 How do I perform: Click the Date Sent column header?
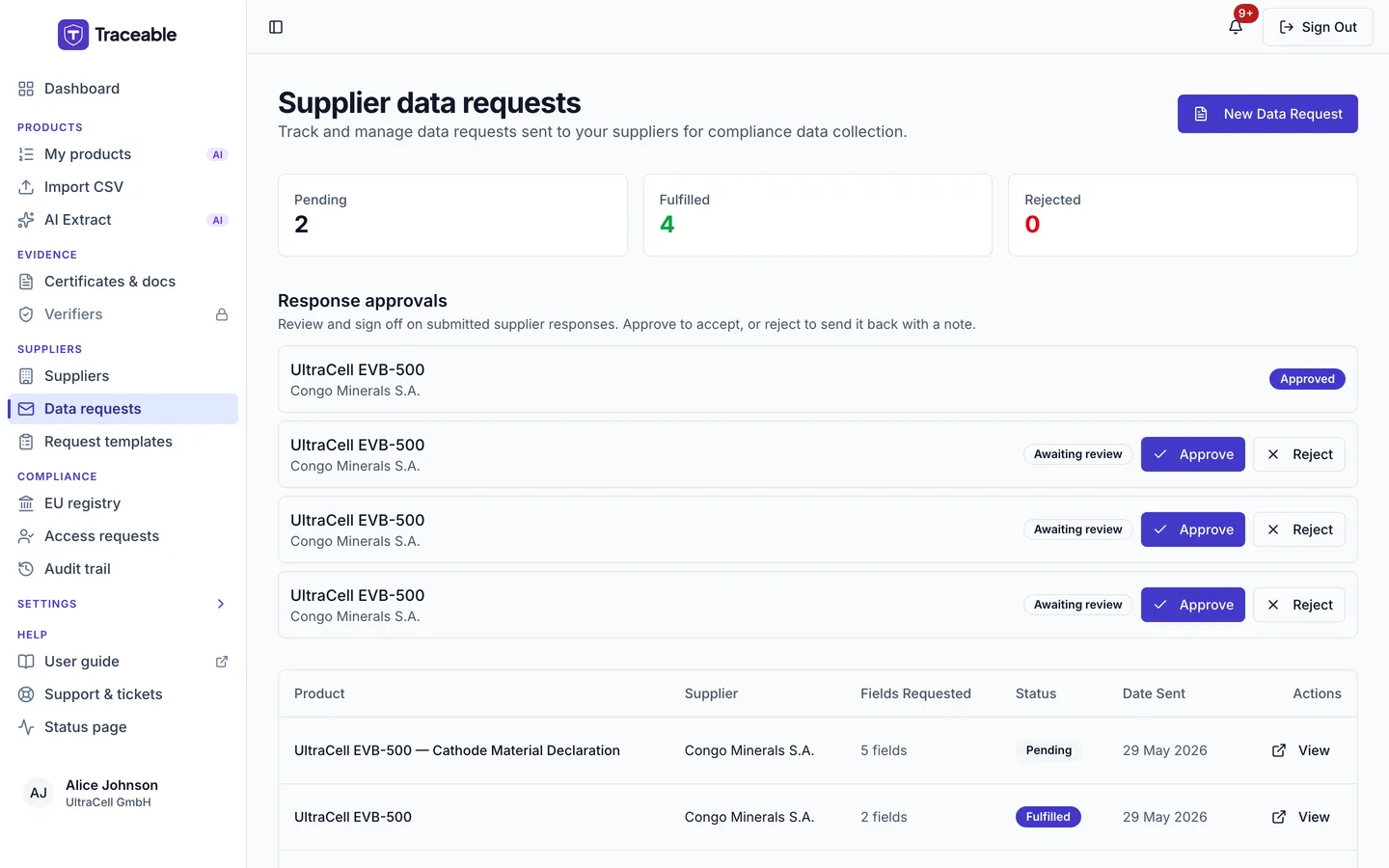(1154, 693)
